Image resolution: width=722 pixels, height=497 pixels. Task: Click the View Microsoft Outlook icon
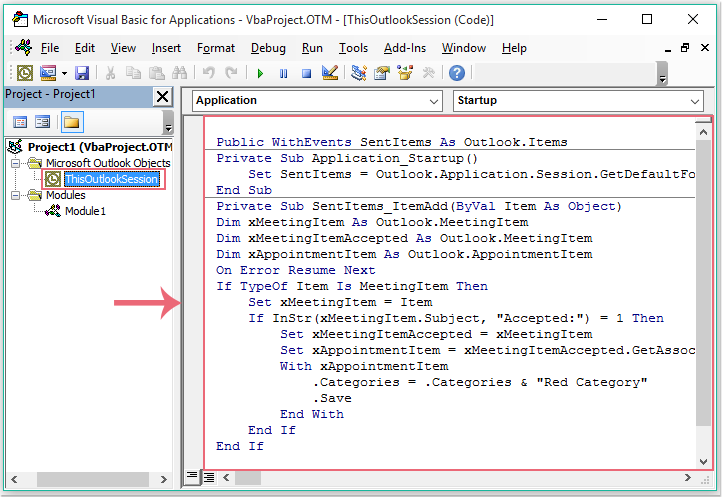(23, 73)
